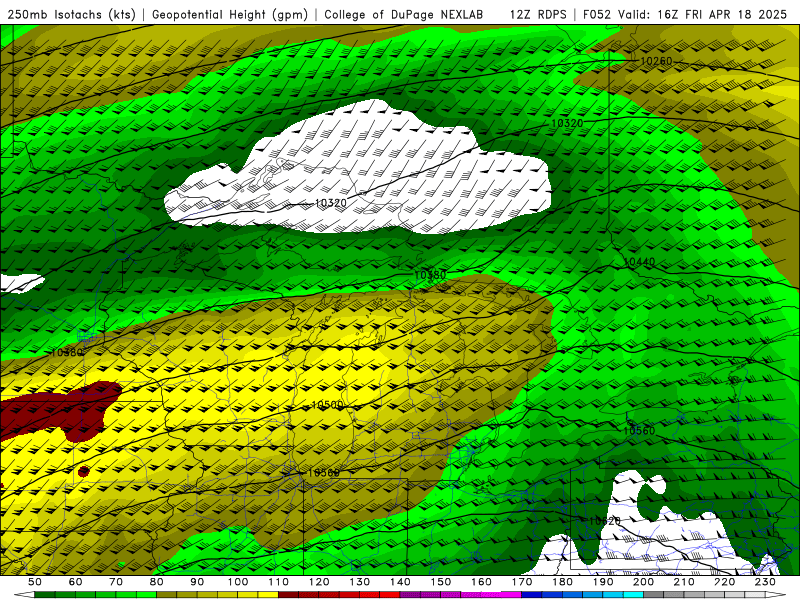Click the 220 value on the color scale
800x600 pixels.
coord(725,582)
